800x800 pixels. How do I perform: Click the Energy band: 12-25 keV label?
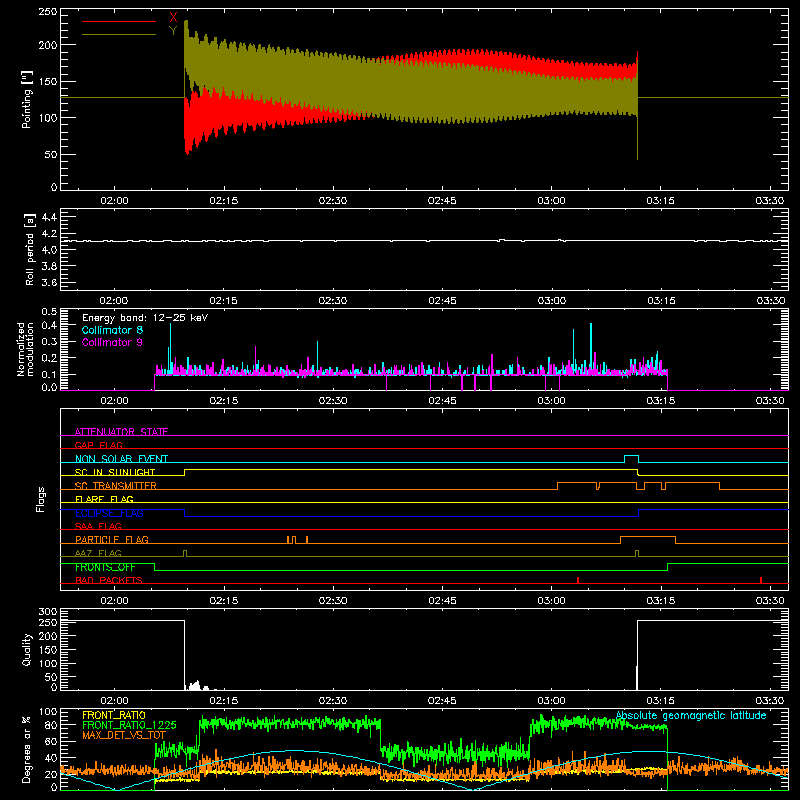pos(145,318)
